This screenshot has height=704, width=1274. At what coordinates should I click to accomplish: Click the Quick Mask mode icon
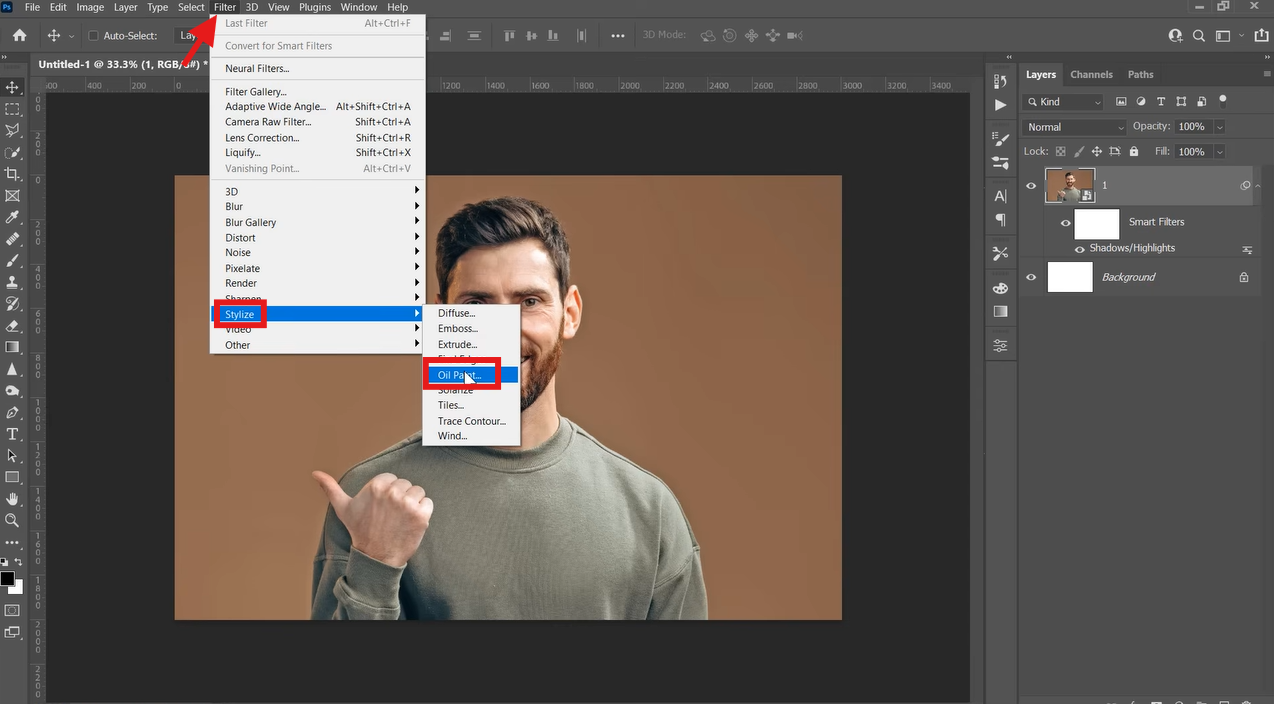point(12,610)
